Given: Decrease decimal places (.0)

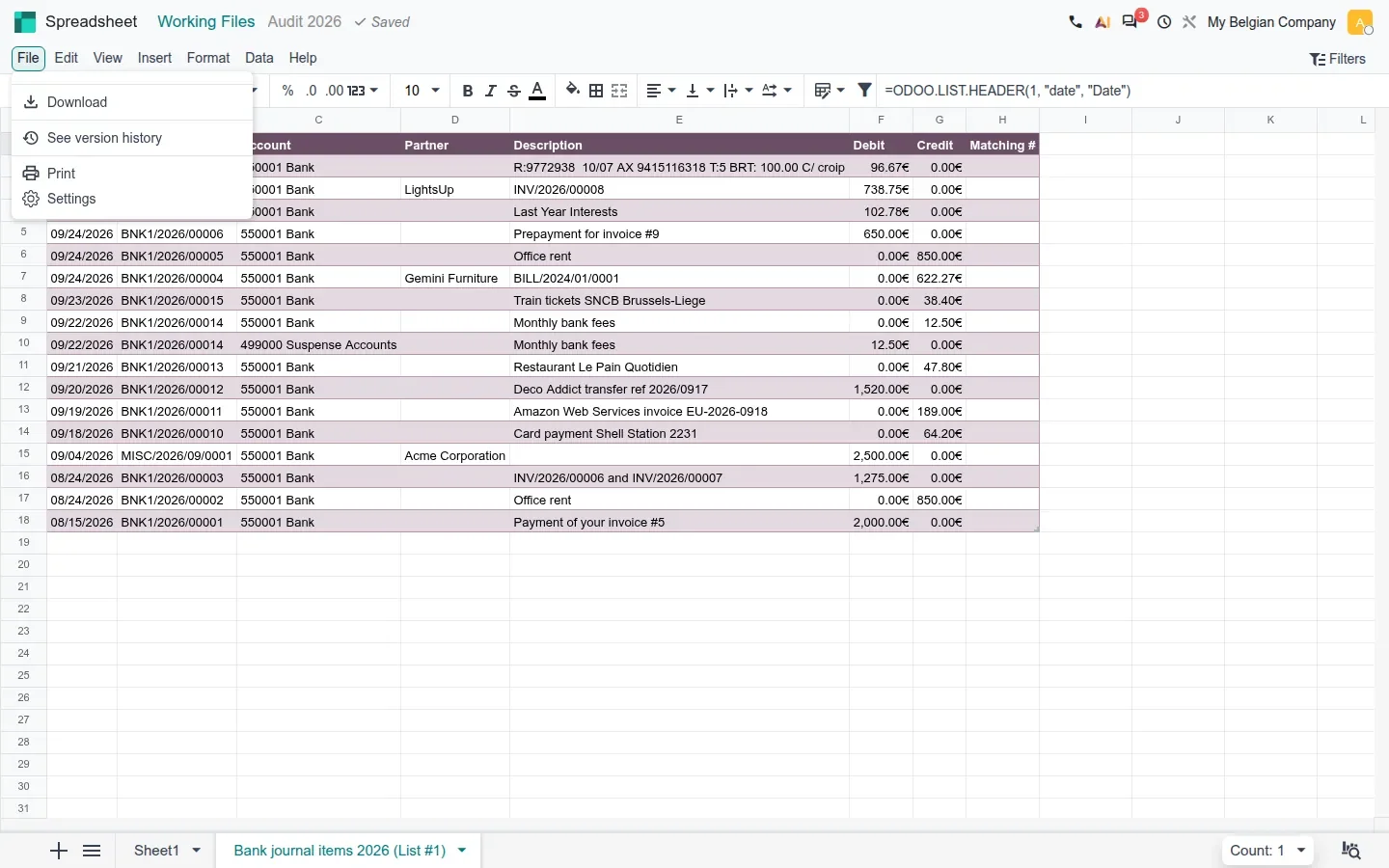Looking at the screenshot, I should click(311, 91).
